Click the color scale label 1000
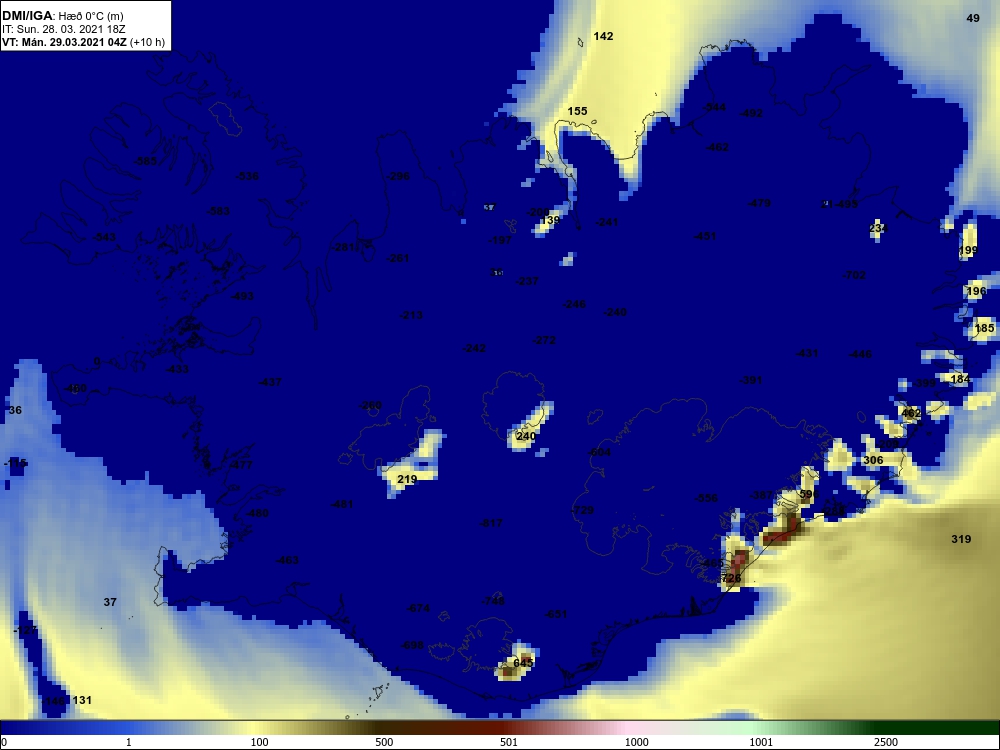This screenshot has height=750, width=1000. point(636,742)
